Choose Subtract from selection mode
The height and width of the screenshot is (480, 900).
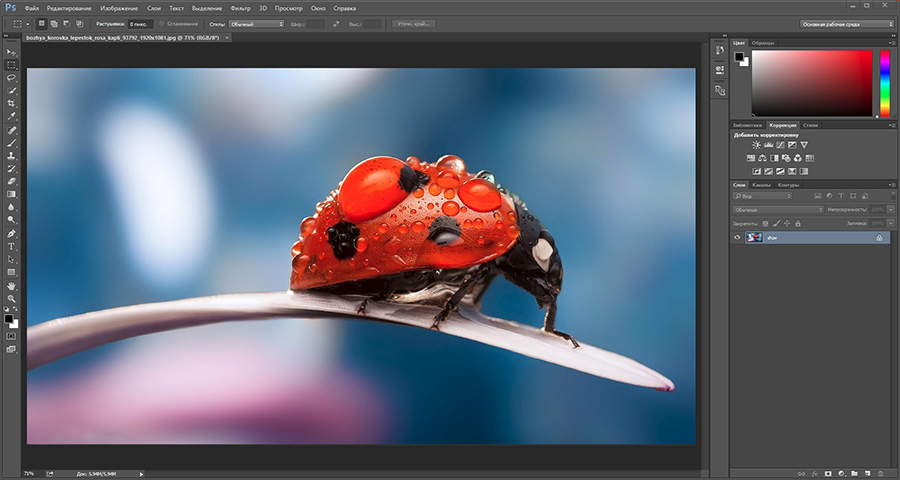tap(67, 24)
